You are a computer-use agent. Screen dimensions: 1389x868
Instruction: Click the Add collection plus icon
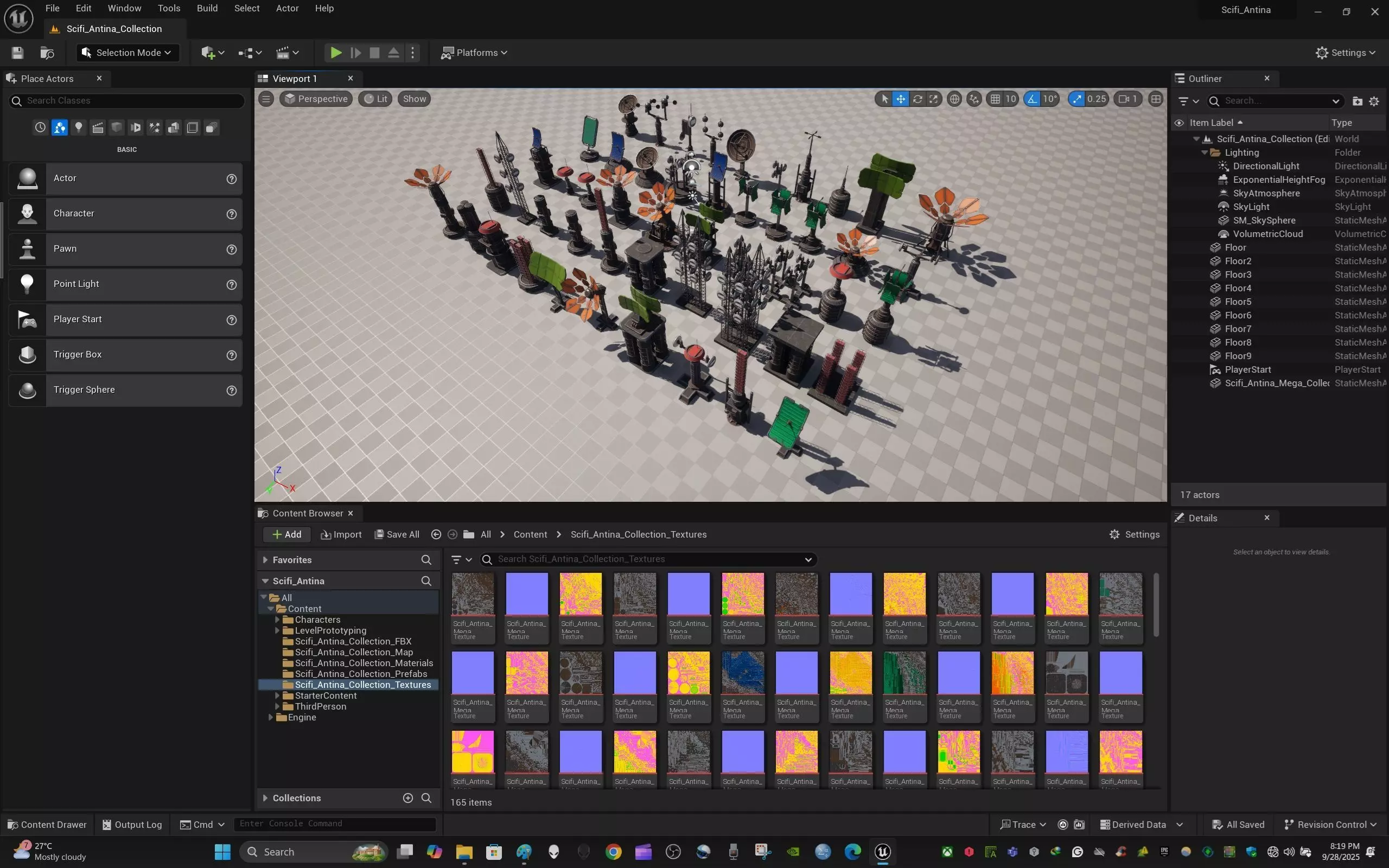407,798
